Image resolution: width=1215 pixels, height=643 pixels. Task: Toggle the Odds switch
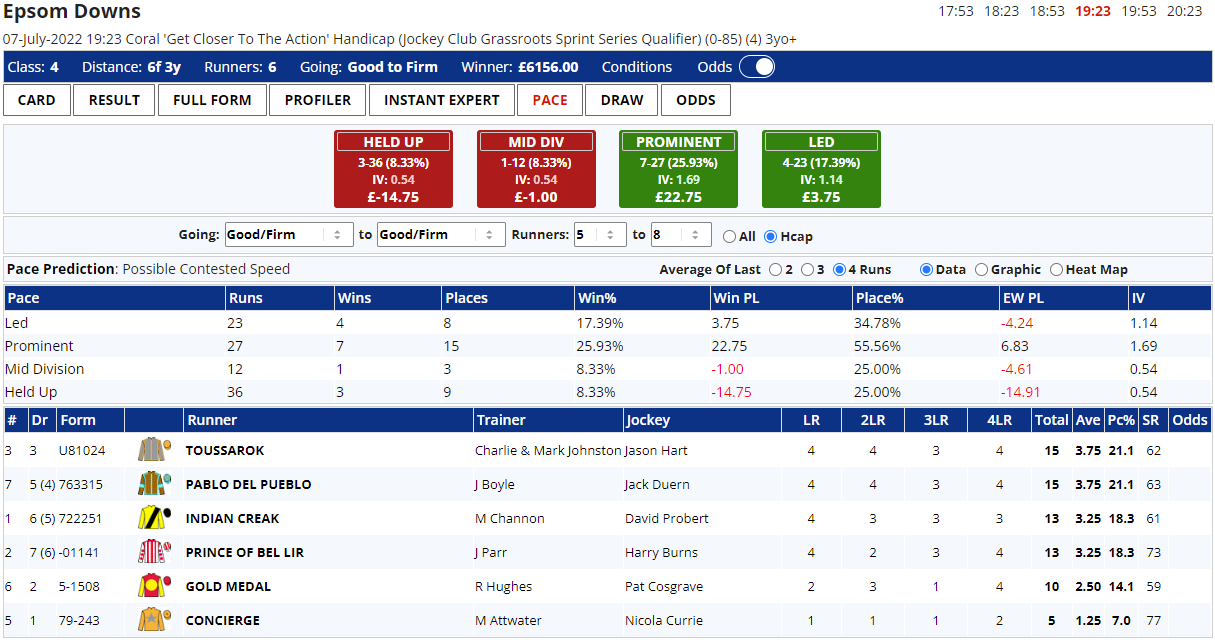pyautogui.click(x=756, y=67)
